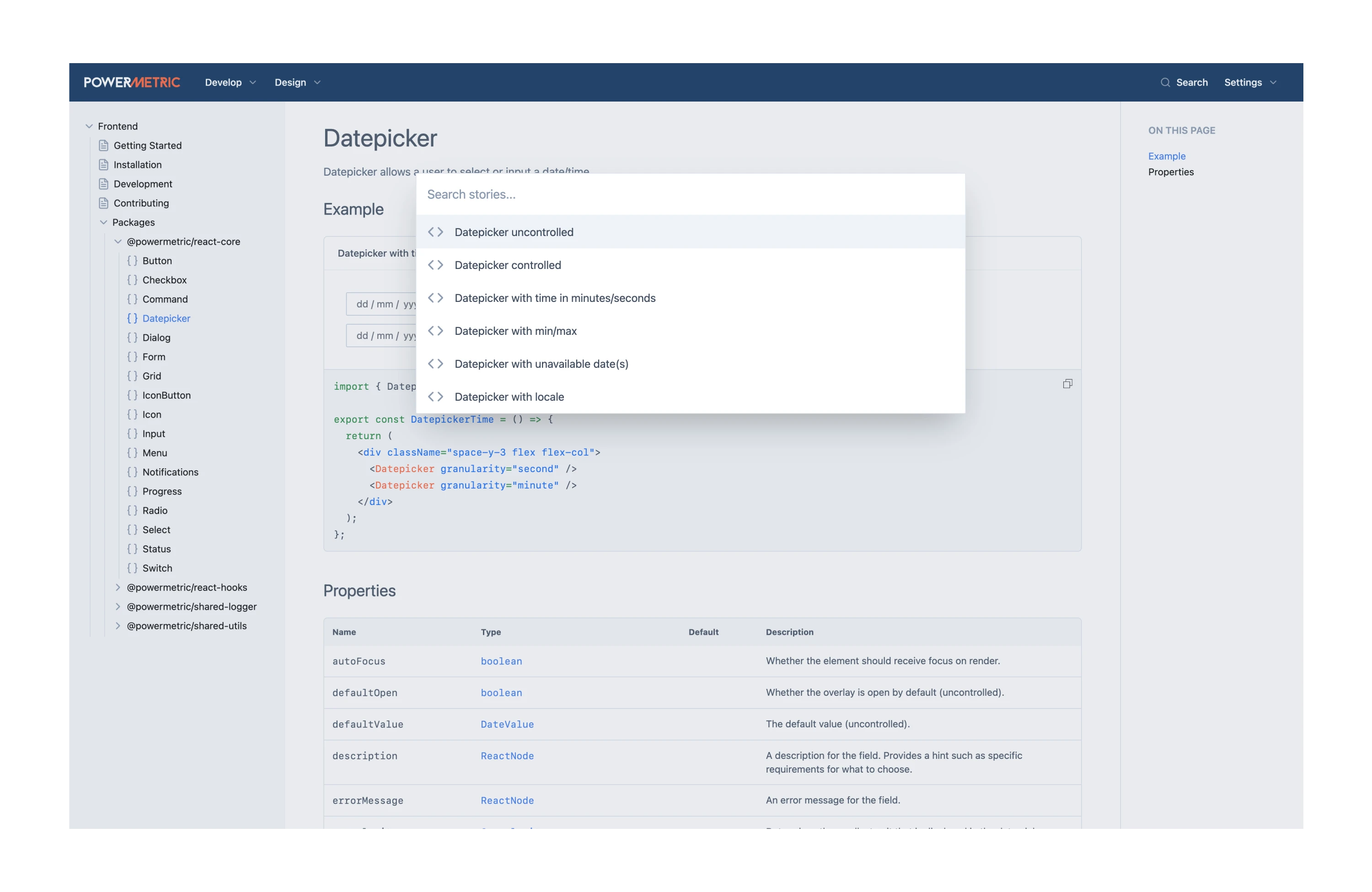
Task: Select Datepicker with min/max story
Action: (515, 331)
